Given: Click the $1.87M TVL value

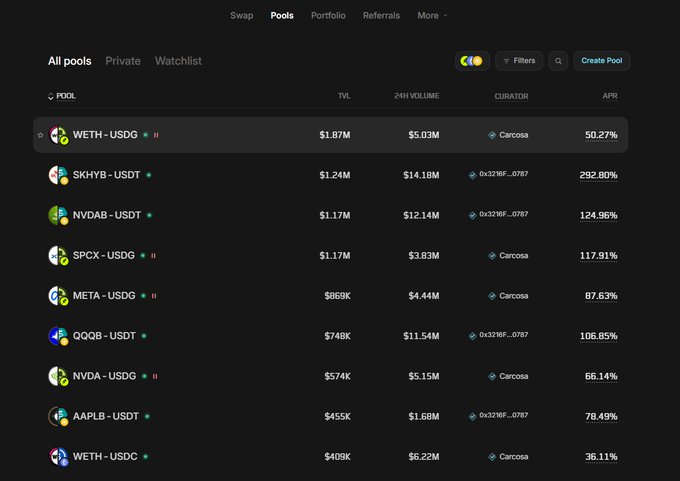Looking at the screenshot, I should 335,135.
